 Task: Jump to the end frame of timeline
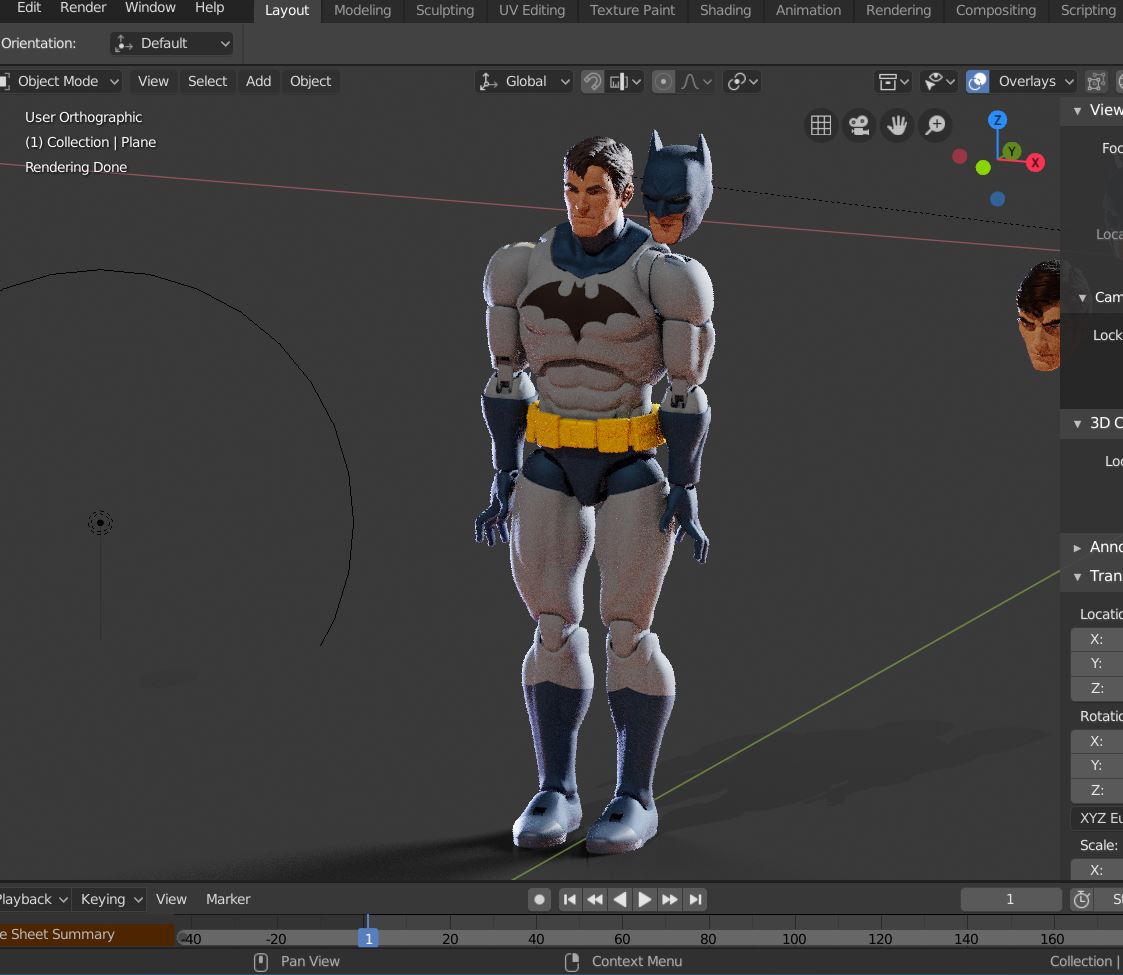click(x=695, y=899)
